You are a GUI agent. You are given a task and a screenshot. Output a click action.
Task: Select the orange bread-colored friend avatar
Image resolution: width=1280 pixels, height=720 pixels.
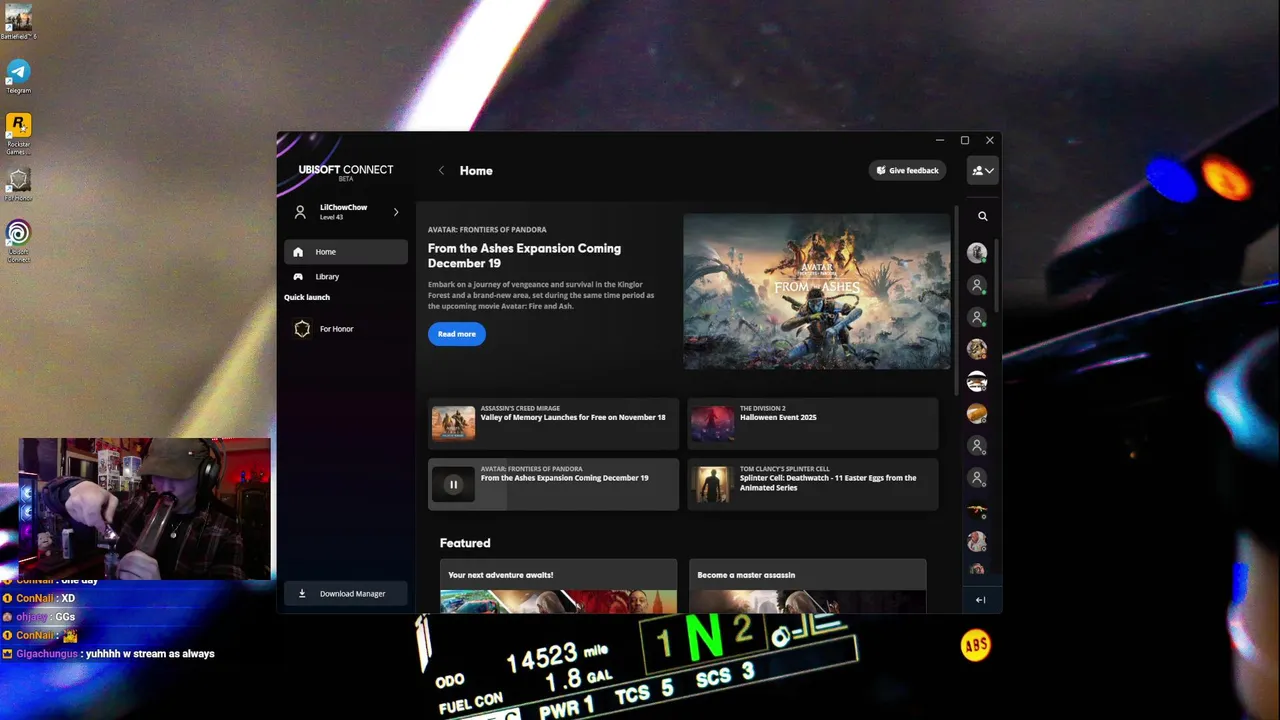tap(977, 413)
